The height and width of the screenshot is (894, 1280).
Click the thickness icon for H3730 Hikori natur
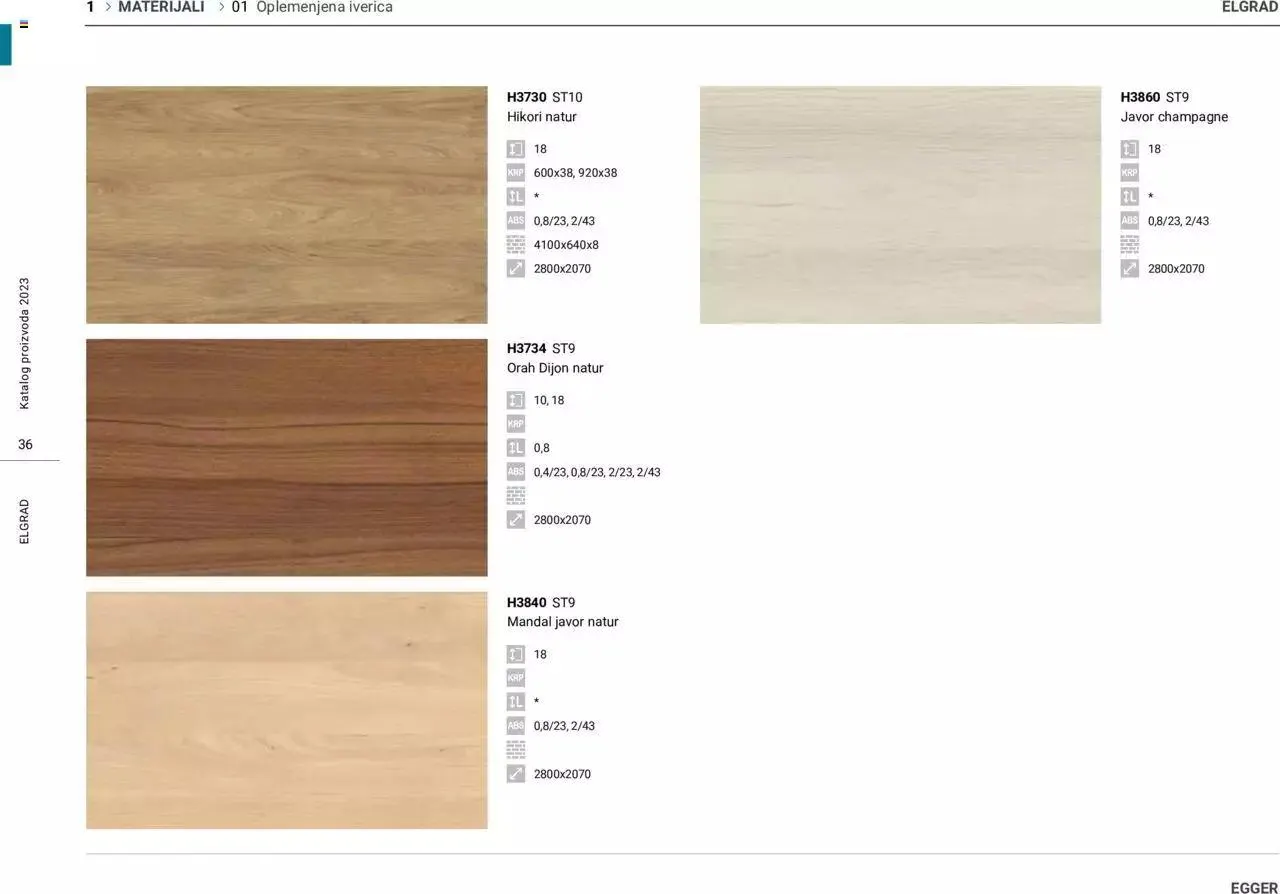515,149
